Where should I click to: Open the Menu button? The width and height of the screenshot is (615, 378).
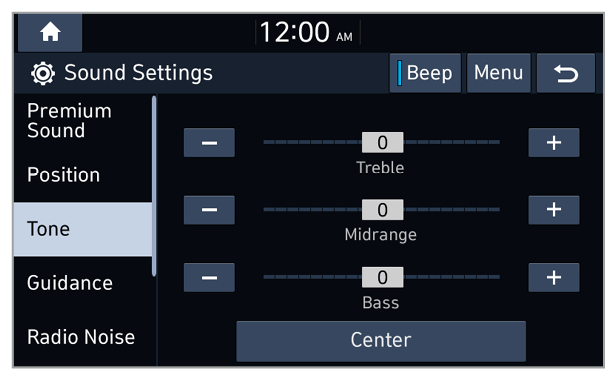[499, 73]
